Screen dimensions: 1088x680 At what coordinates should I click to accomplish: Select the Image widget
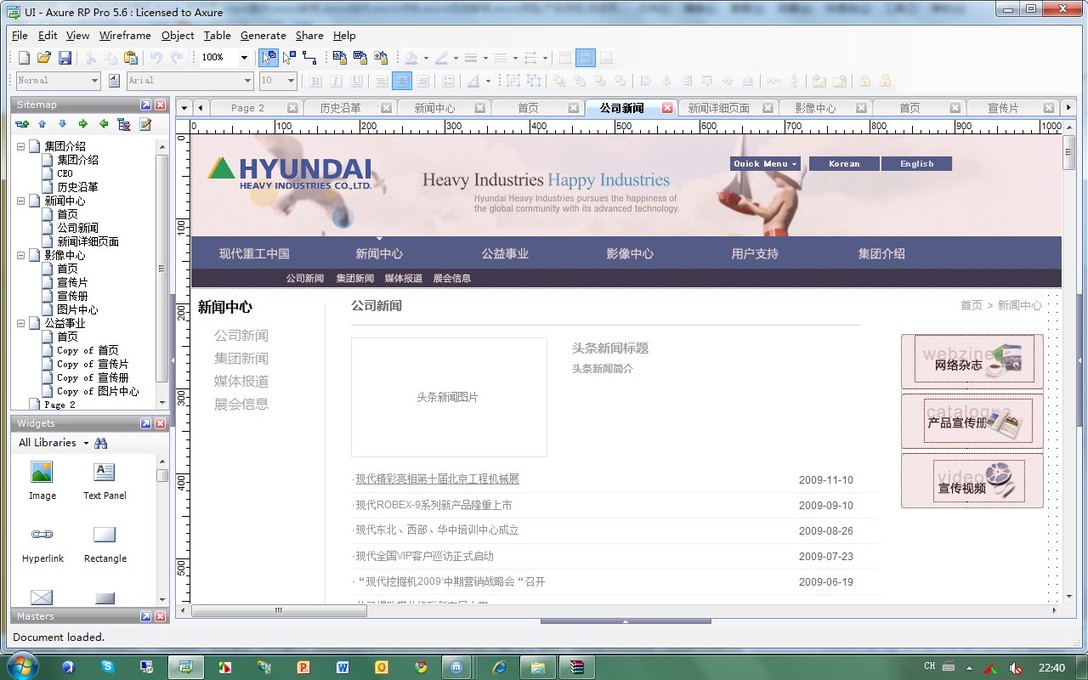[x=42, y=480]
